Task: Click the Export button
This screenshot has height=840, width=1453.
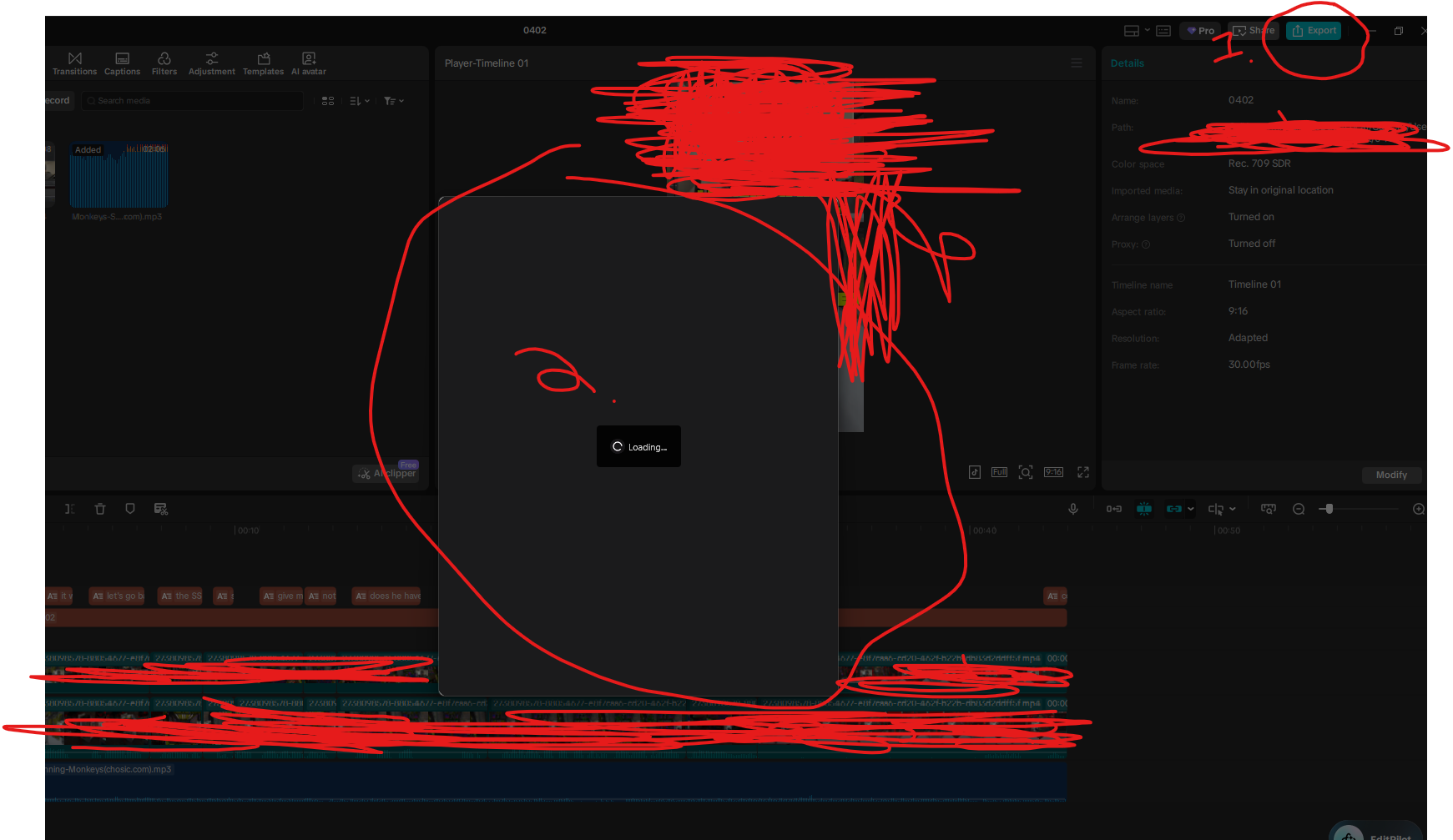Action: 1314,31
